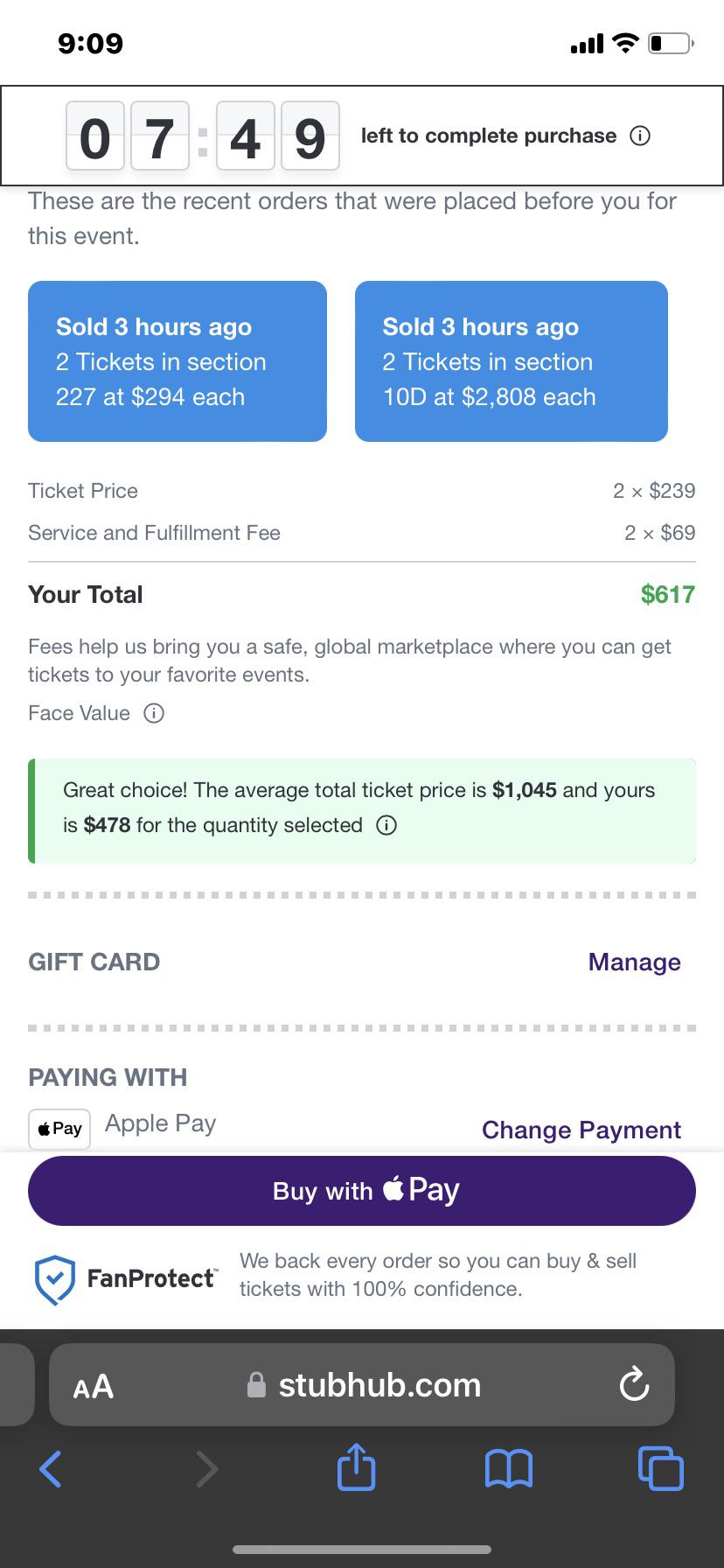Tap the iOS home indicator bar
Image resolution: width=724 pixels, height=1568 pixels.
click(x=362, y=1550)
